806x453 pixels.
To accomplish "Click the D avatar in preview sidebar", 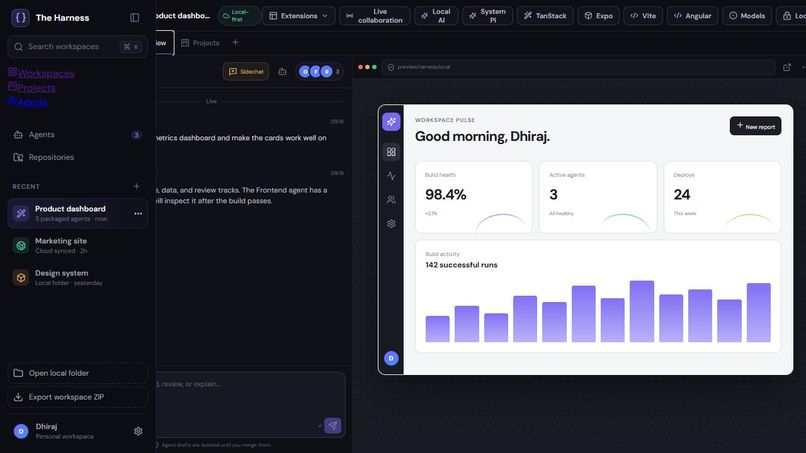I will pos(391,358).
